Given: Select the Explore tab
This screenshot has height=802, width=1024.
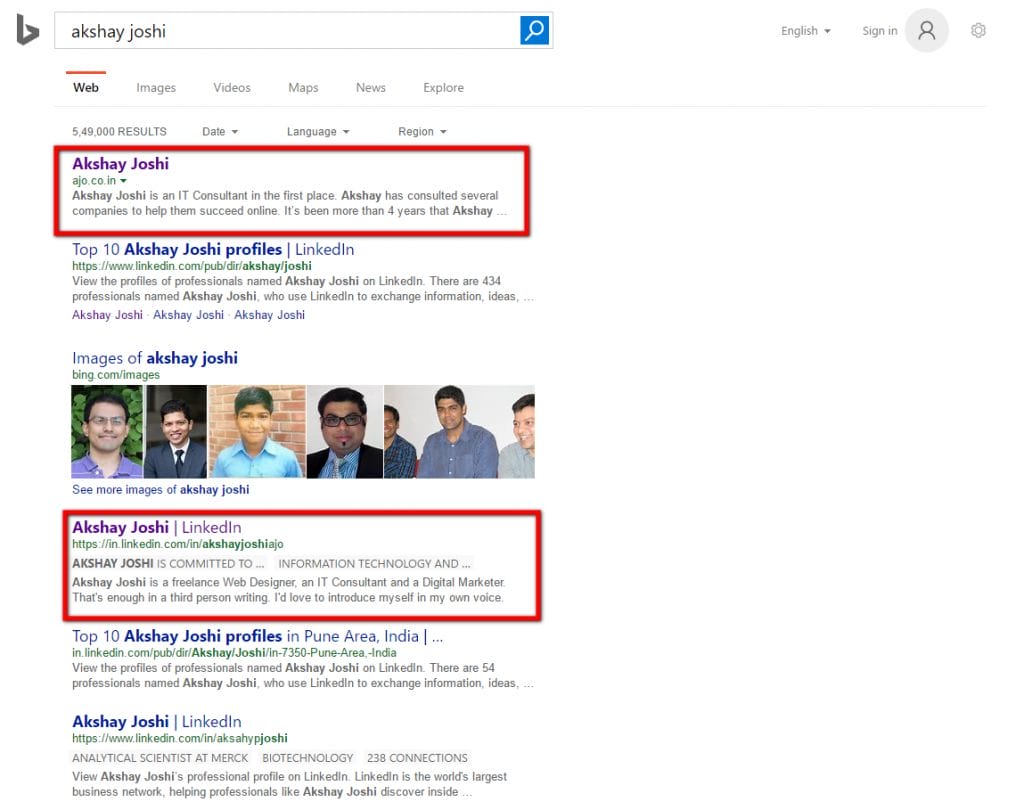Looking at the screenshot, I should (x=443, y=88).
